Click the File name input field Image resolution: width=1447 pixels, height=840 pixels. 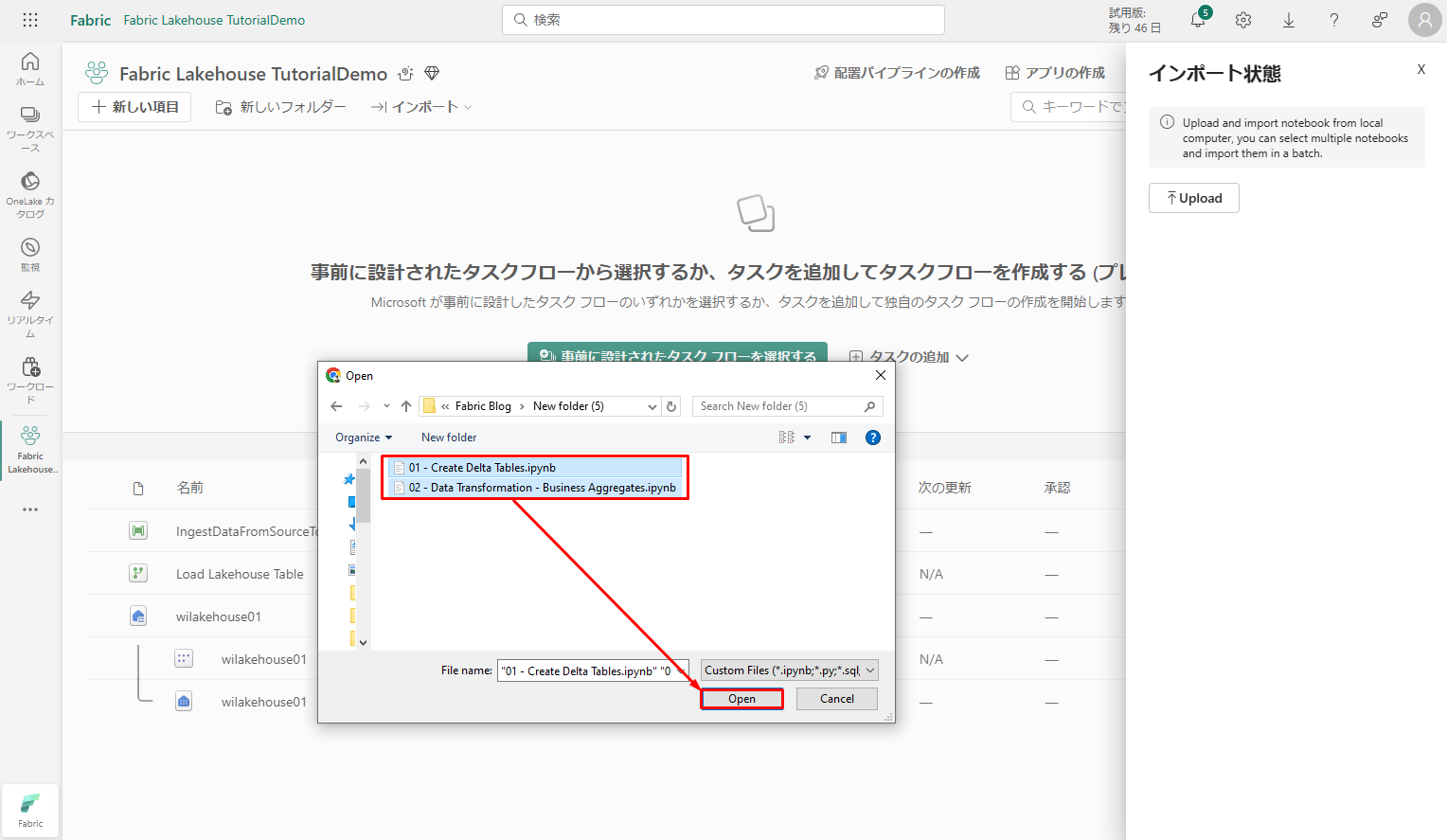pos(593,670)
